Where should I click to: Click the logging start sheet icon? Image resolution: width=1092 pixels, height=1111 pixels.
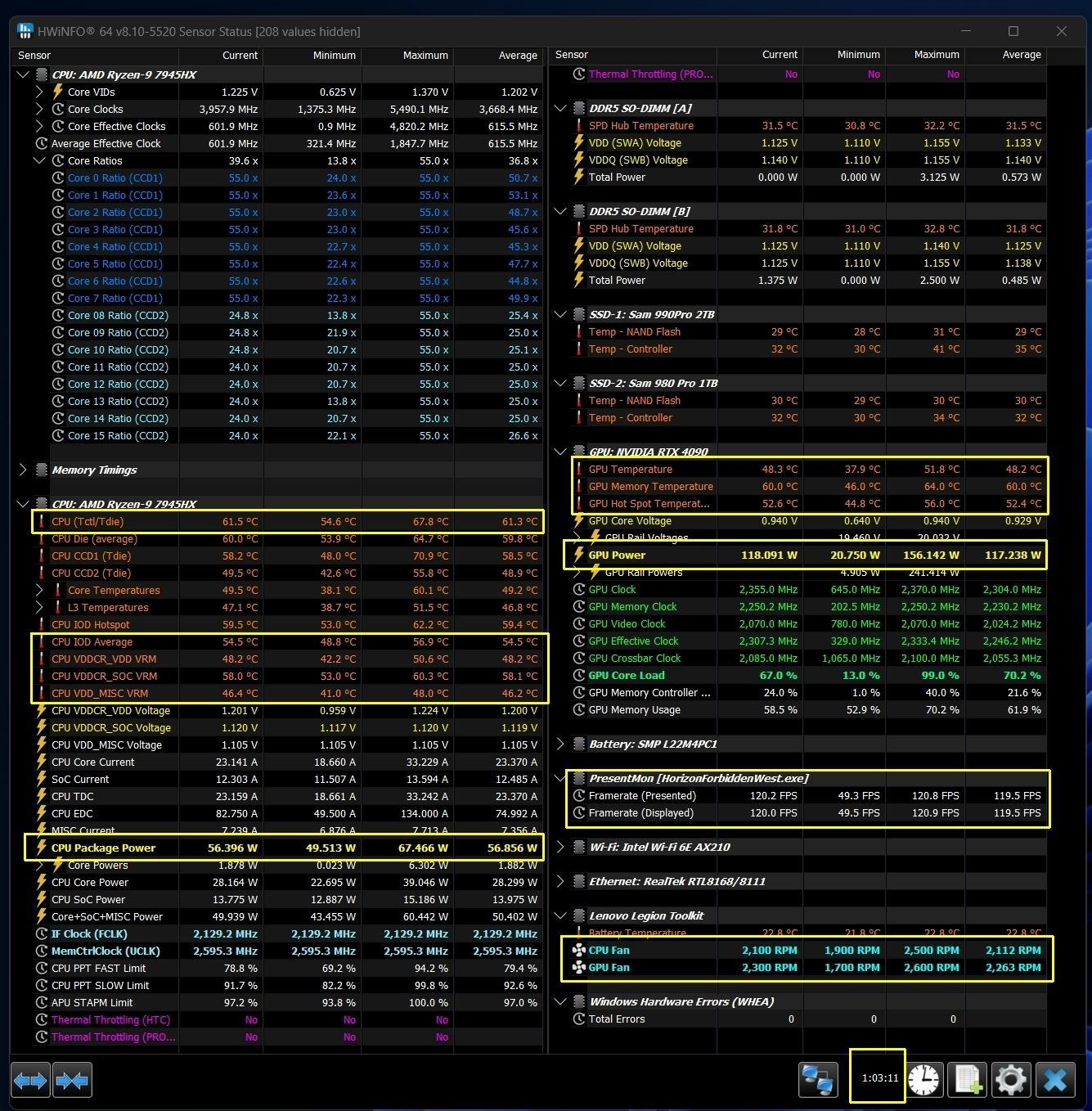967,1080
